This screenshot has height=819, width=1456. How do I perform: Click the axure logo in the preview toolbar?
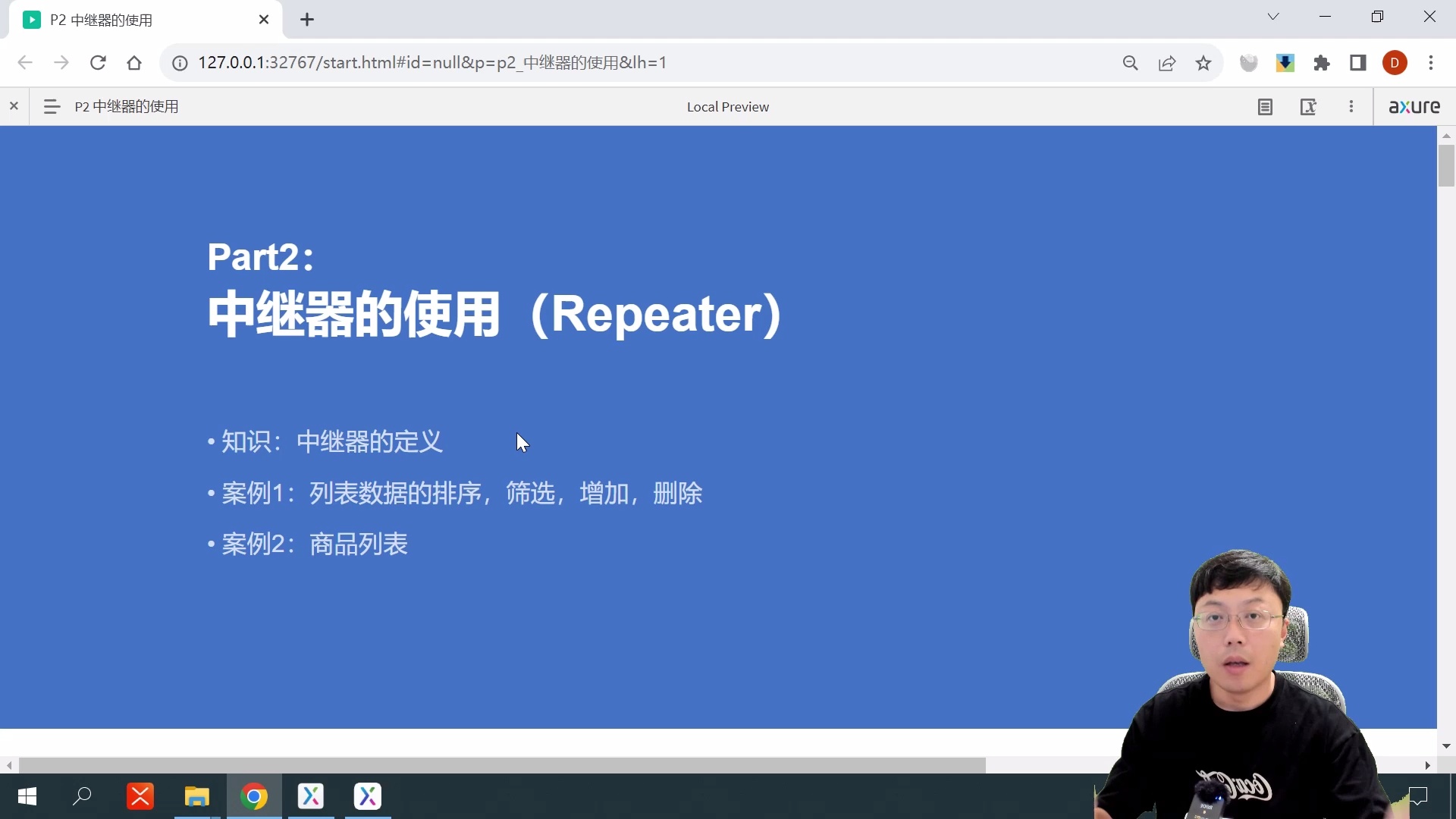point(1414,106)
